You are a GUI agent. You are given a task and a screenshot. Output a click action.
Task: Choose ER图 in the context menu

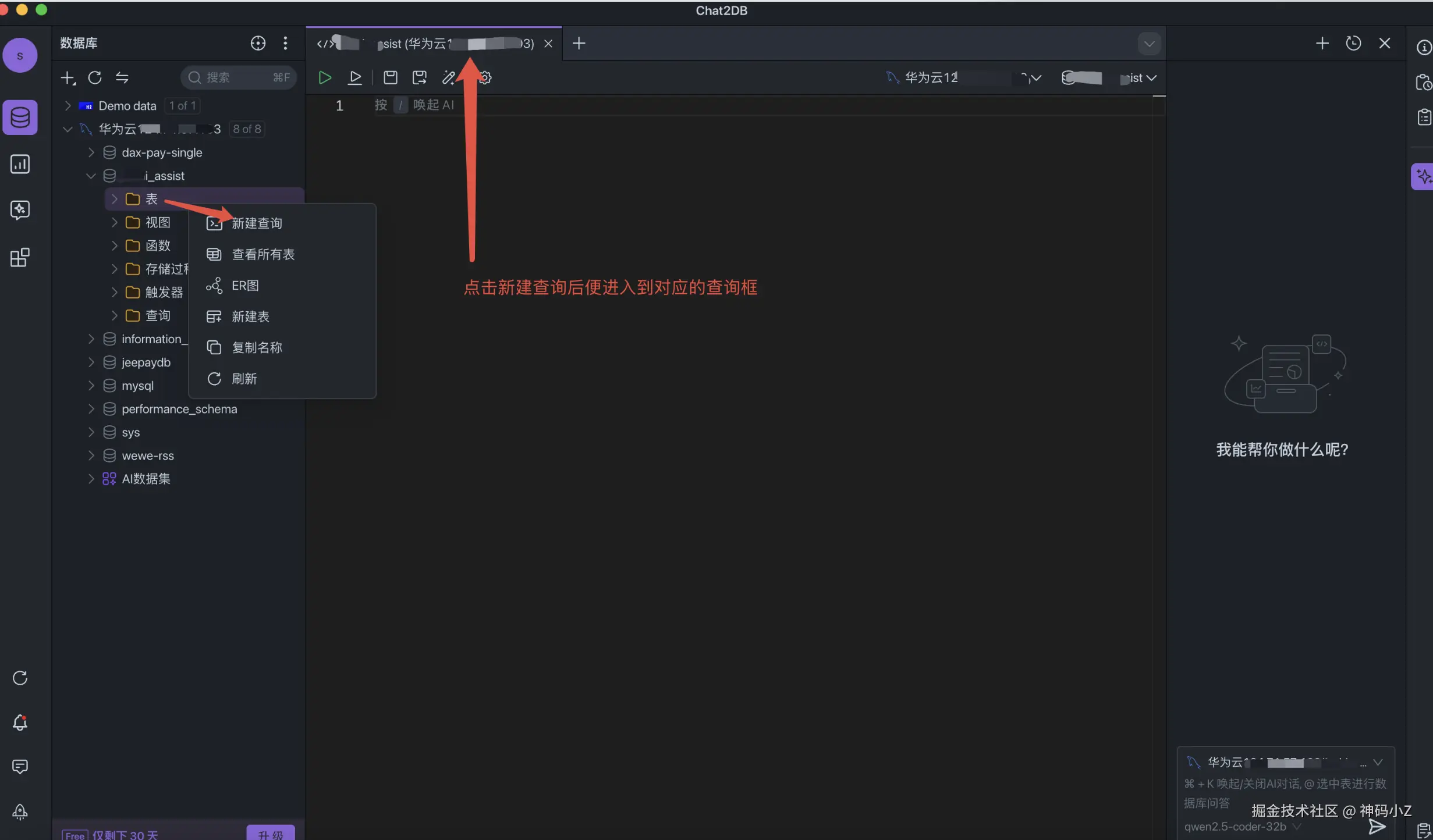click(x=245, y=286)
